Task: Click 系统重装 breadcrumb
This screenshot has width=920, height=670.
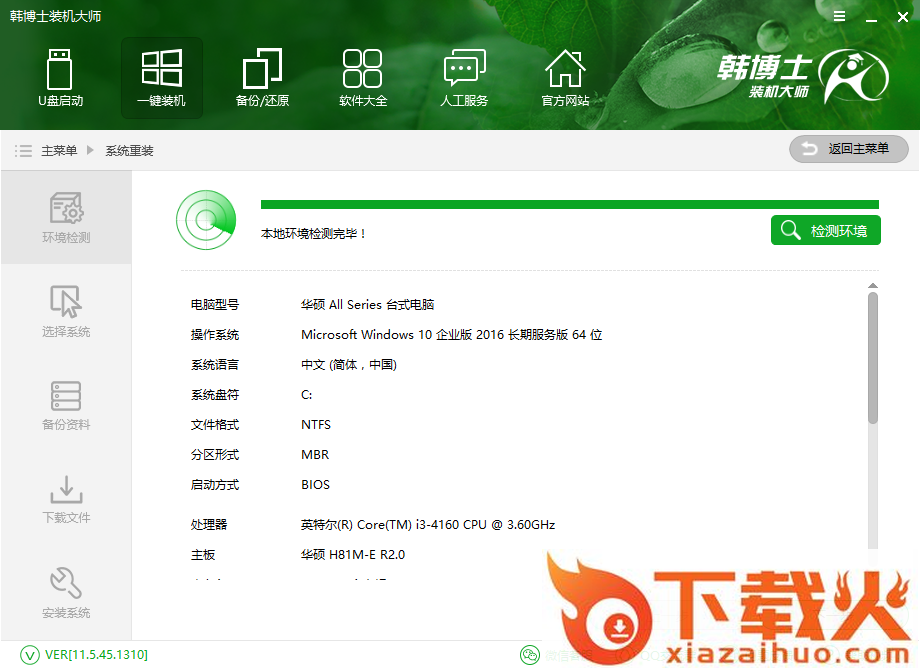Action: pos(129,151)
